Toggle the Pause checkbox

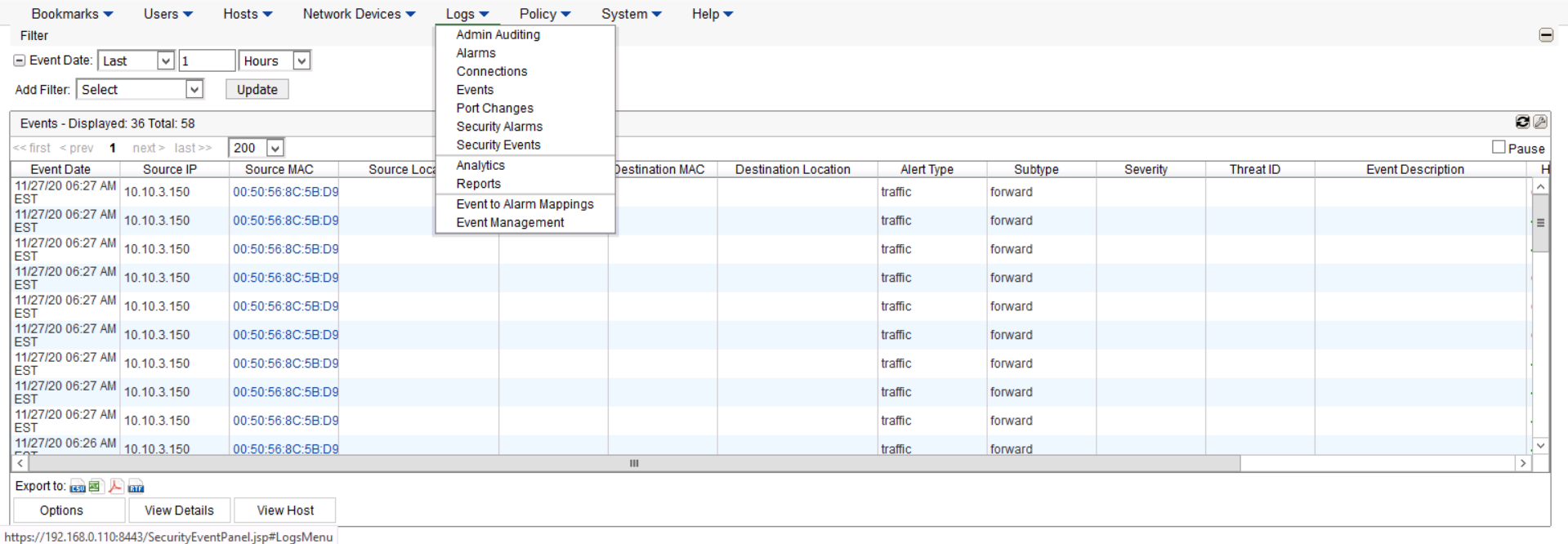coord(1499,147)
